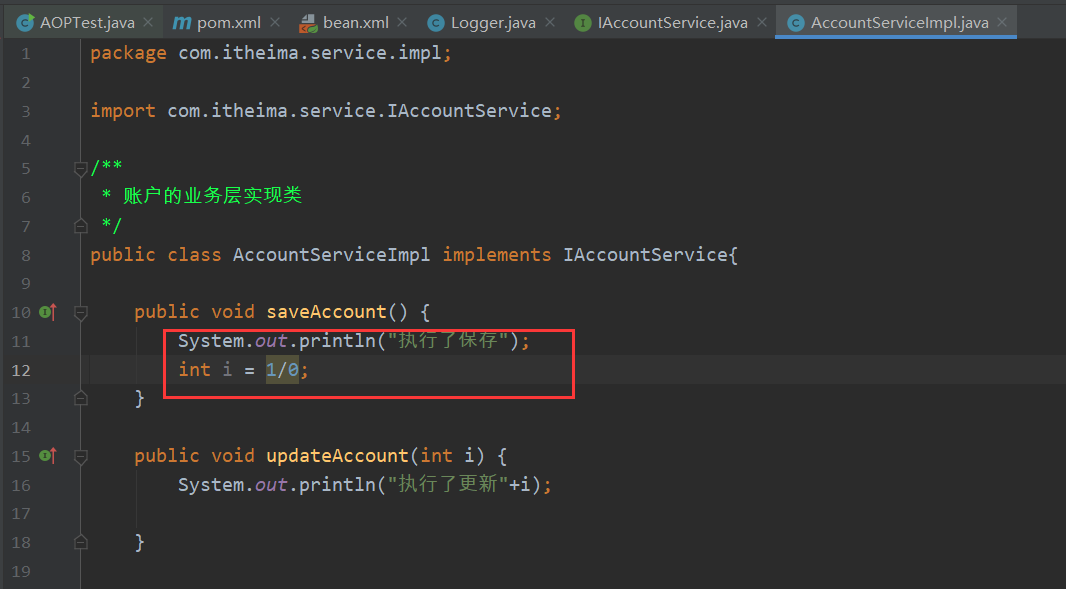The width and height of the screenshot is (1066, 589).
Task: Close the pom.xml tab
Action: 275,22
